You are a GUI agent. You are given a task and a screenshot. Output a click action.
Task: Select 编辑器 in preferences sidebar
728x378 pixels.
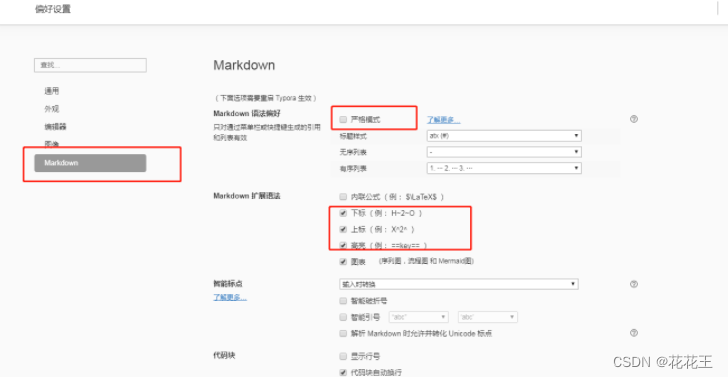coord(55,127)
